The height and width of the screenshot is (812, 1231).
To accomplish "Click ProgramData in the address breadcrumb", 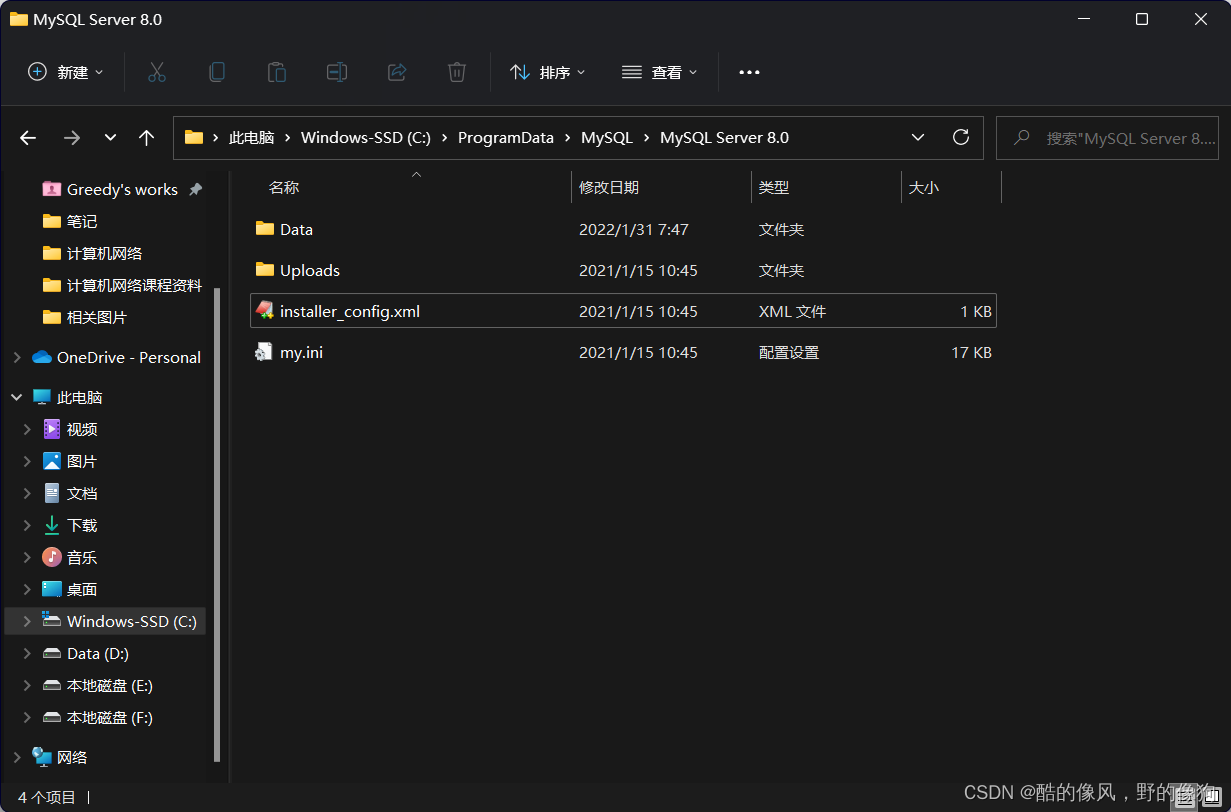I will click(506, 138).
